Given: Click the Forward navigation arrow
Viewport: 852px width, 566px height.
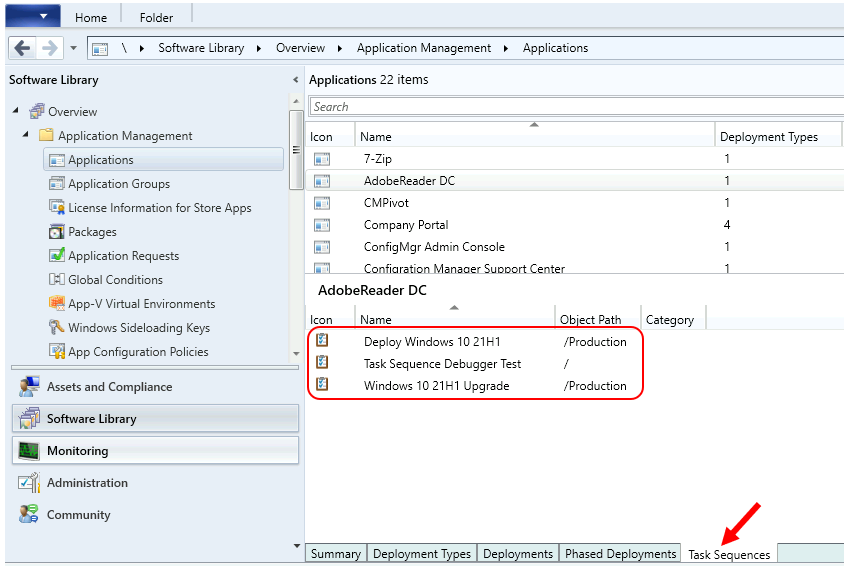Looking at the screenshot, I should pyautogui.click(x=50, y=48).
